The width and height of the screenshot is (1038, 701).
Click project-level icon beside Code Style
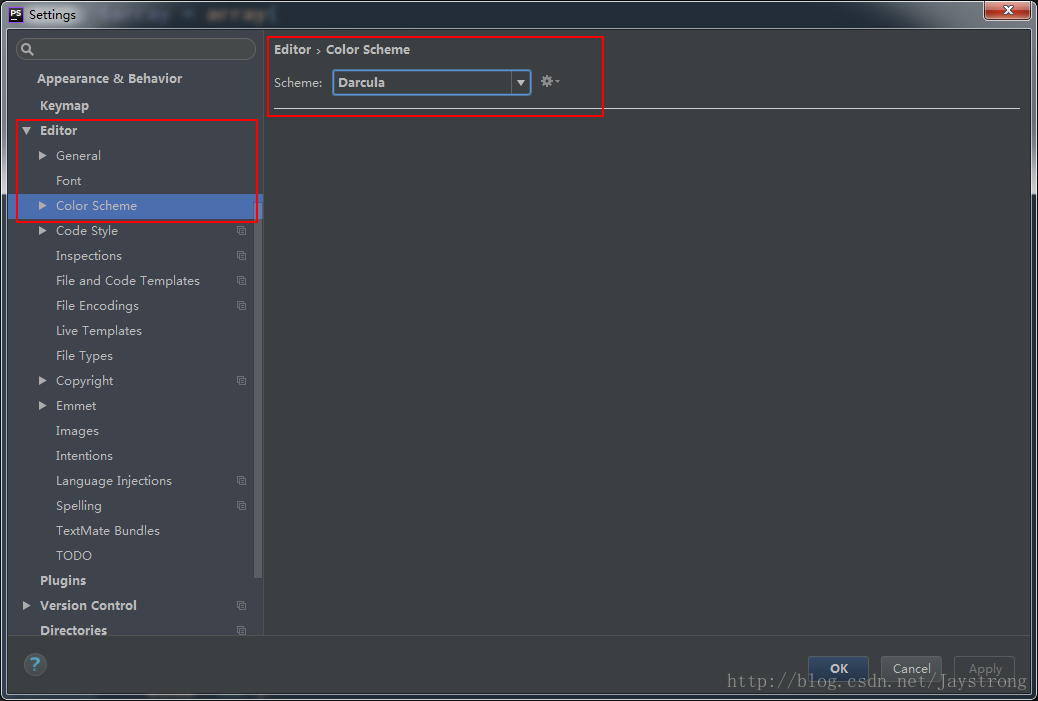(x=242, y=231)
